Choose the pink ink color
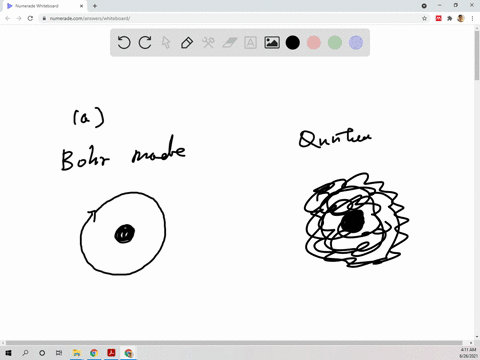The width and height of the screenshot is (480, 360). click(x=314, y=43)
